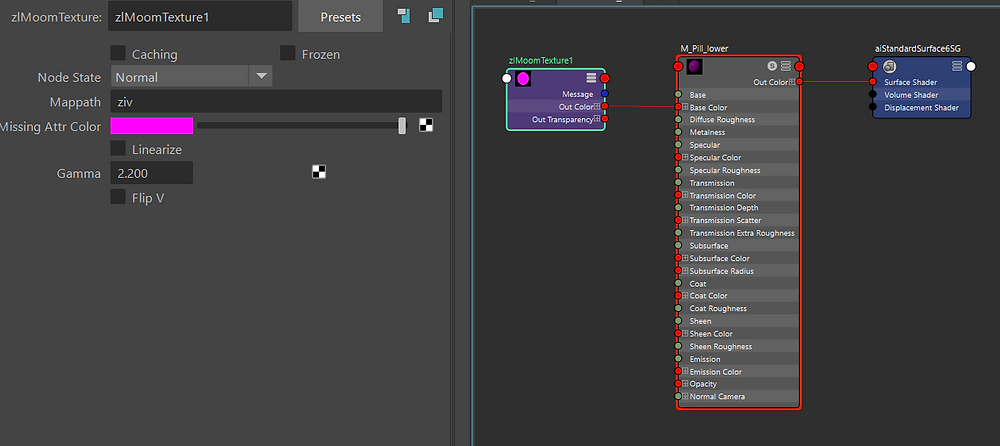Click the Sheen Roughness attribute row
This screenshot has height=446, width=1000.
(738, 346)
